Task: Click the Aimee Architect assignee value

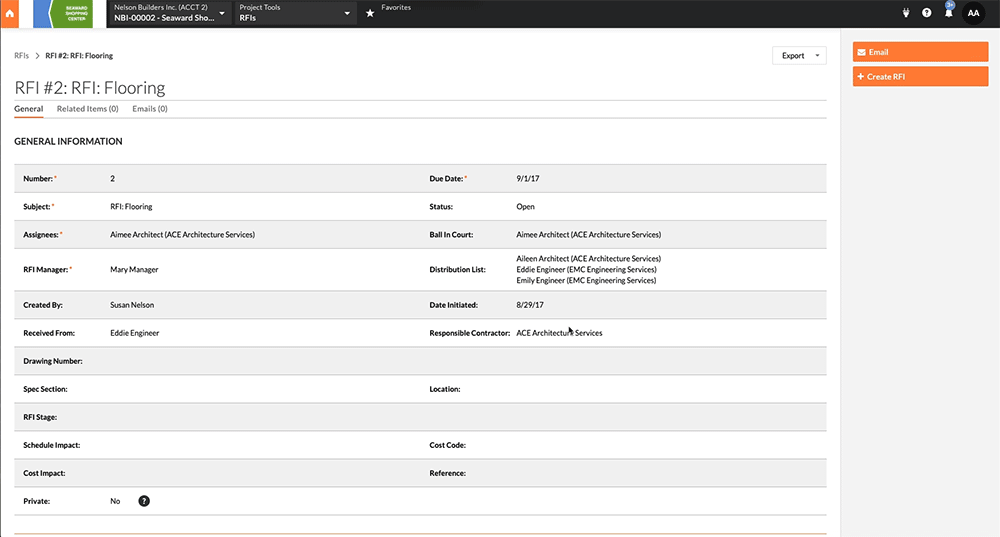Action: tap(182, 235)
